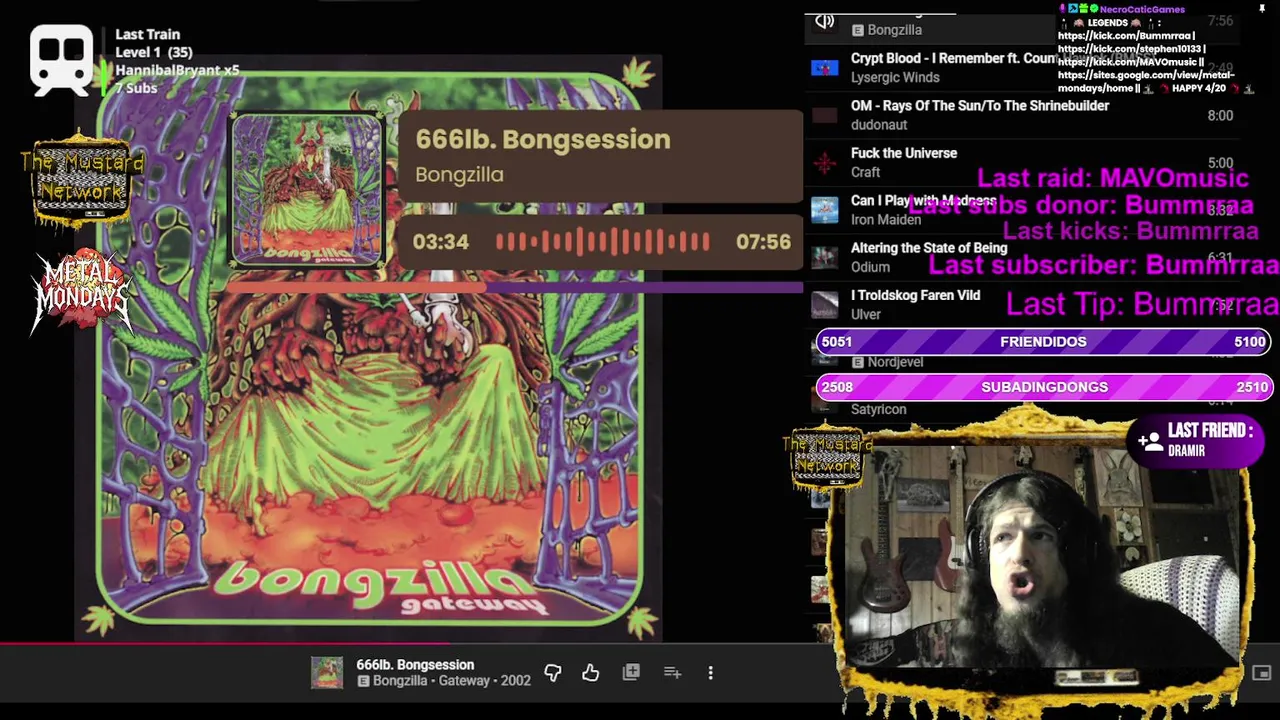
Task: Click the Ulver artist name
Action: 866,314
